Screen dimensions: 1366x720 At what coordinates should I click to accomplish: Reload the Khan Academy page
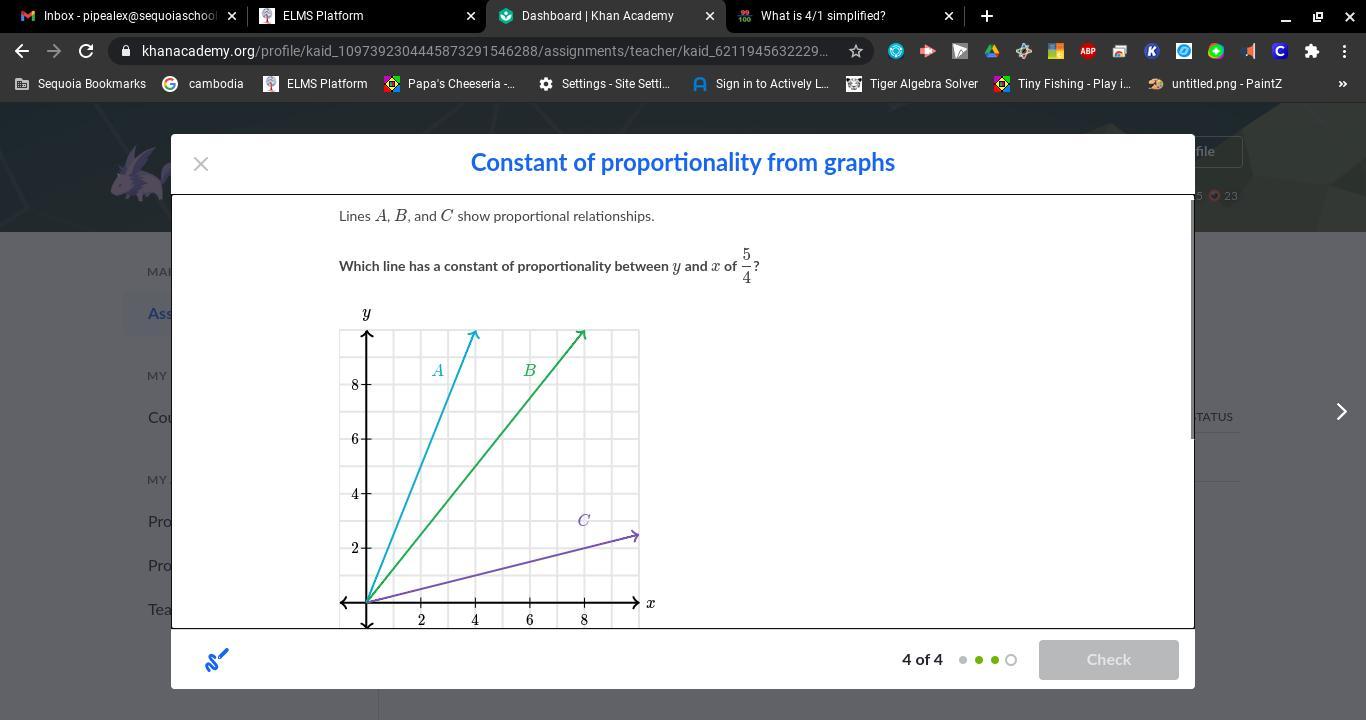[86, 51]
